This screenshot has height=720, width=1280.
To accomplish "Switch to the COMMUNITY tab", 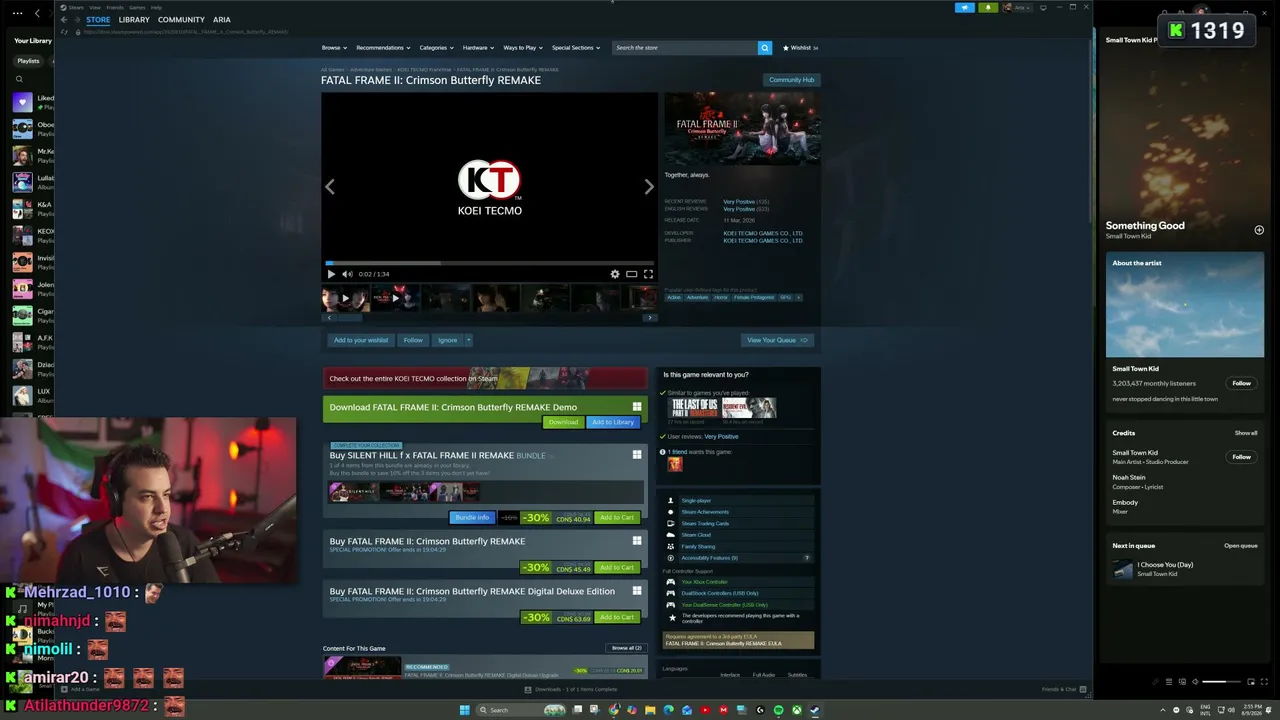I will coord(181,20).
